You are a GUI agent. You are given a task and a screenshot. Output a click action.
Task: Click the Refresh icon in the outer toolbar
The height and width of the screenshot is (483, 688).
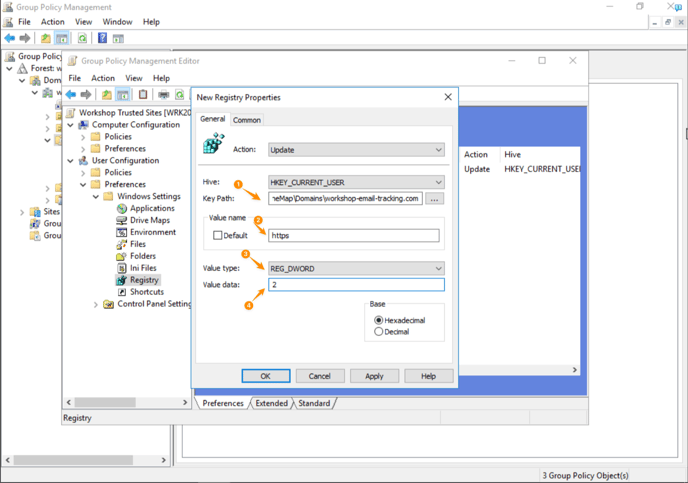[x=82, y=38]
